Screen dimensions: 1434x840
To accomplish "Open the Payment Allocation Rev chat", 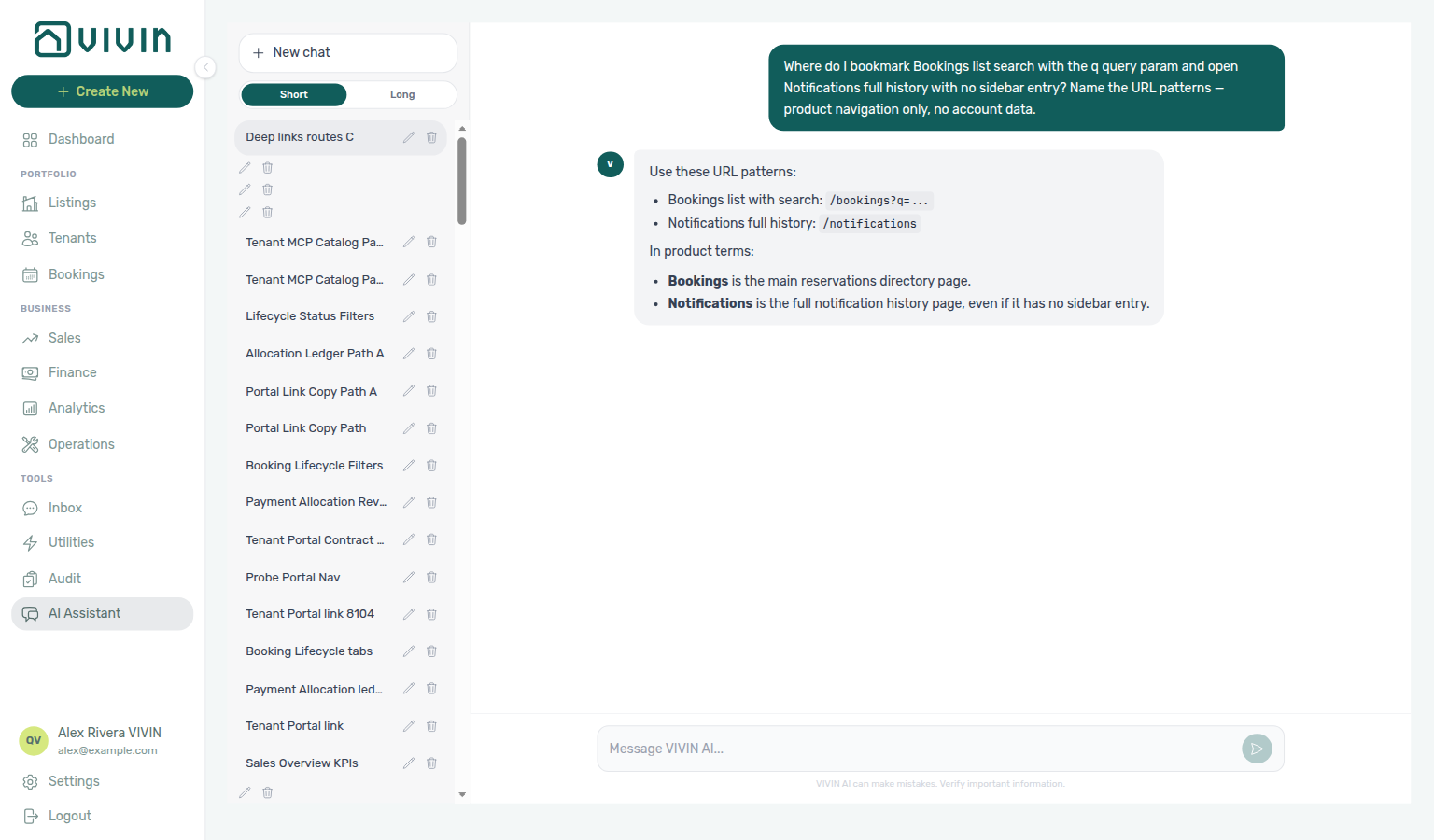I will pyautogui.click(x=316, y=502).
